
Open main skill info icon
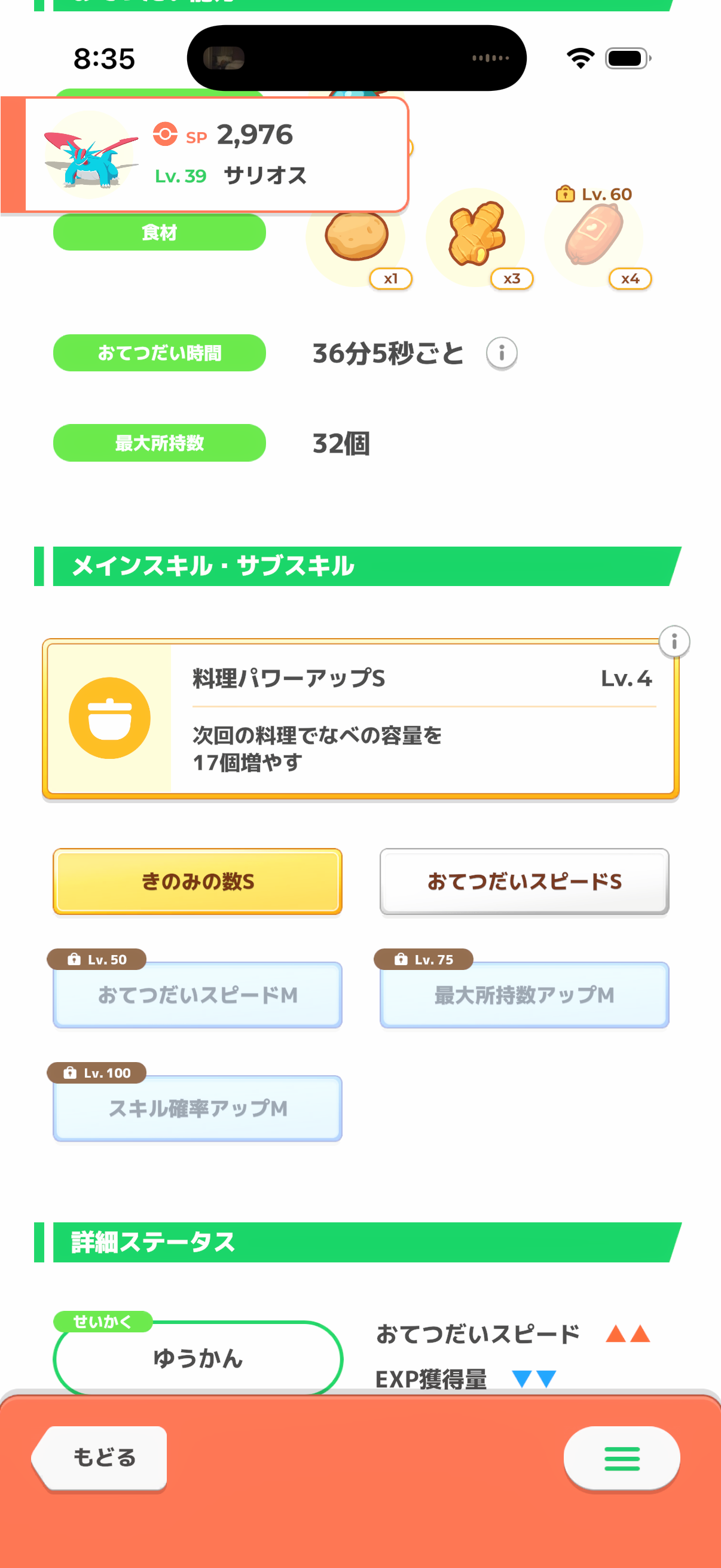(674, 642)
